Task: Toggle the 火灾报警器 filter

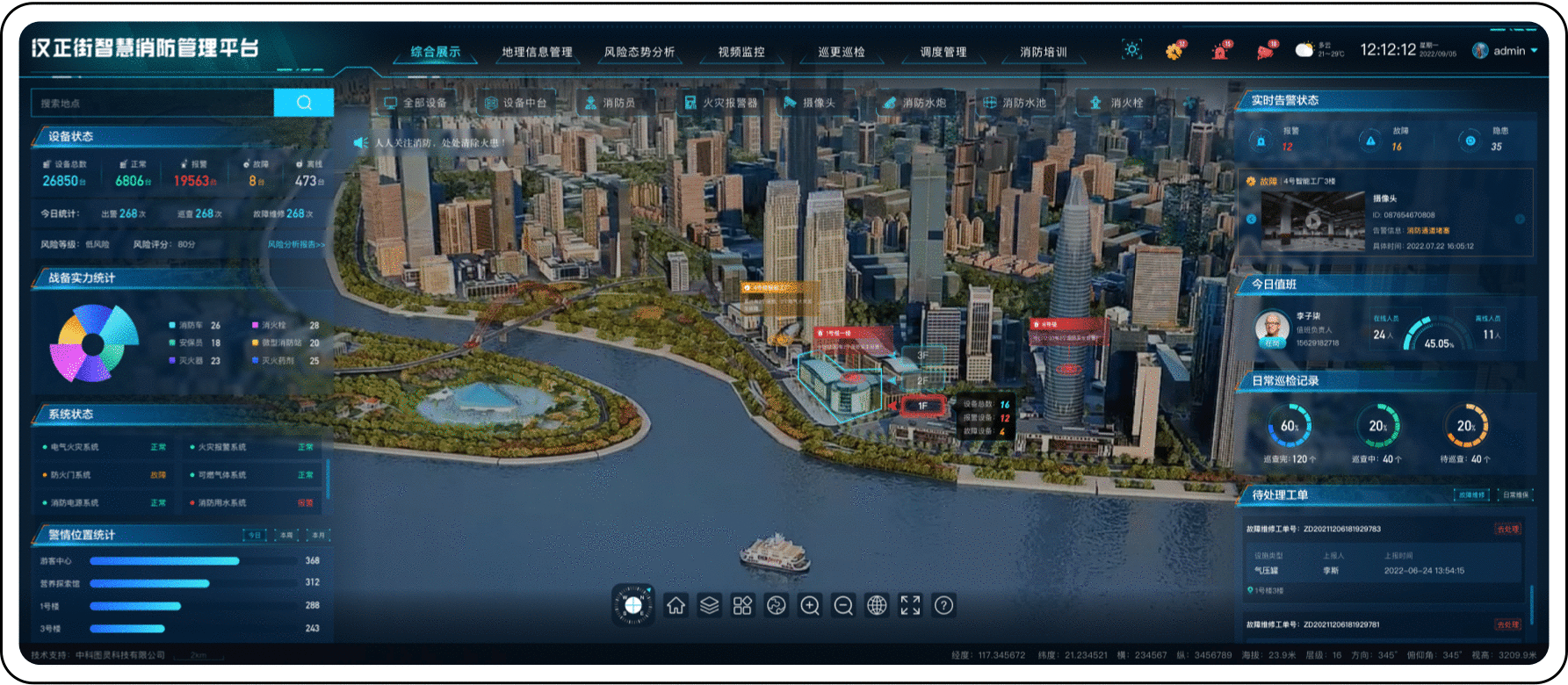Action: click(720, 103)
